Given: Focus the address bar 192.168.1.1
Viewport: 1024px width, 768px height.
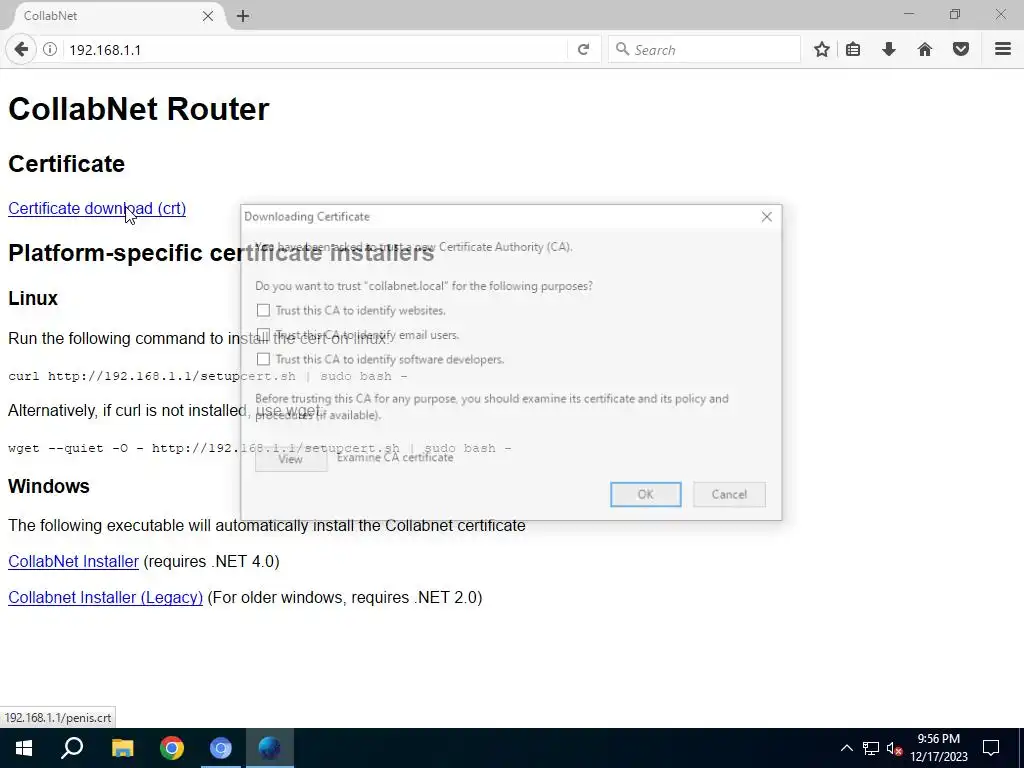Looking at the screenshot, I should pyautogui.click(x=313, y=50).
